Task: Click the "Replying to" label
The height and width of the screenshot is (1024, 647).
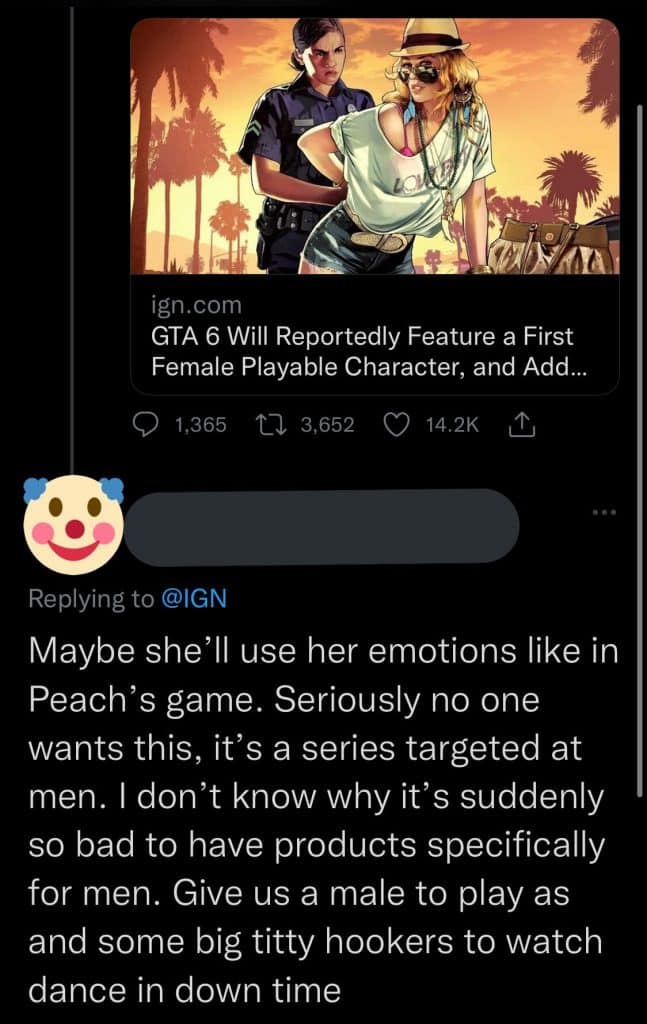Action: [92, 599]
